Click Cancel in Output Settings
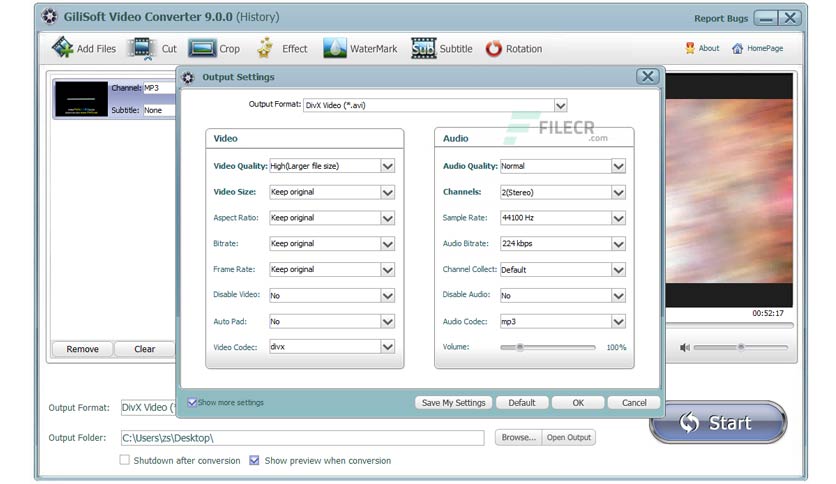Screen dimensions: 836x484 (634, 402)
